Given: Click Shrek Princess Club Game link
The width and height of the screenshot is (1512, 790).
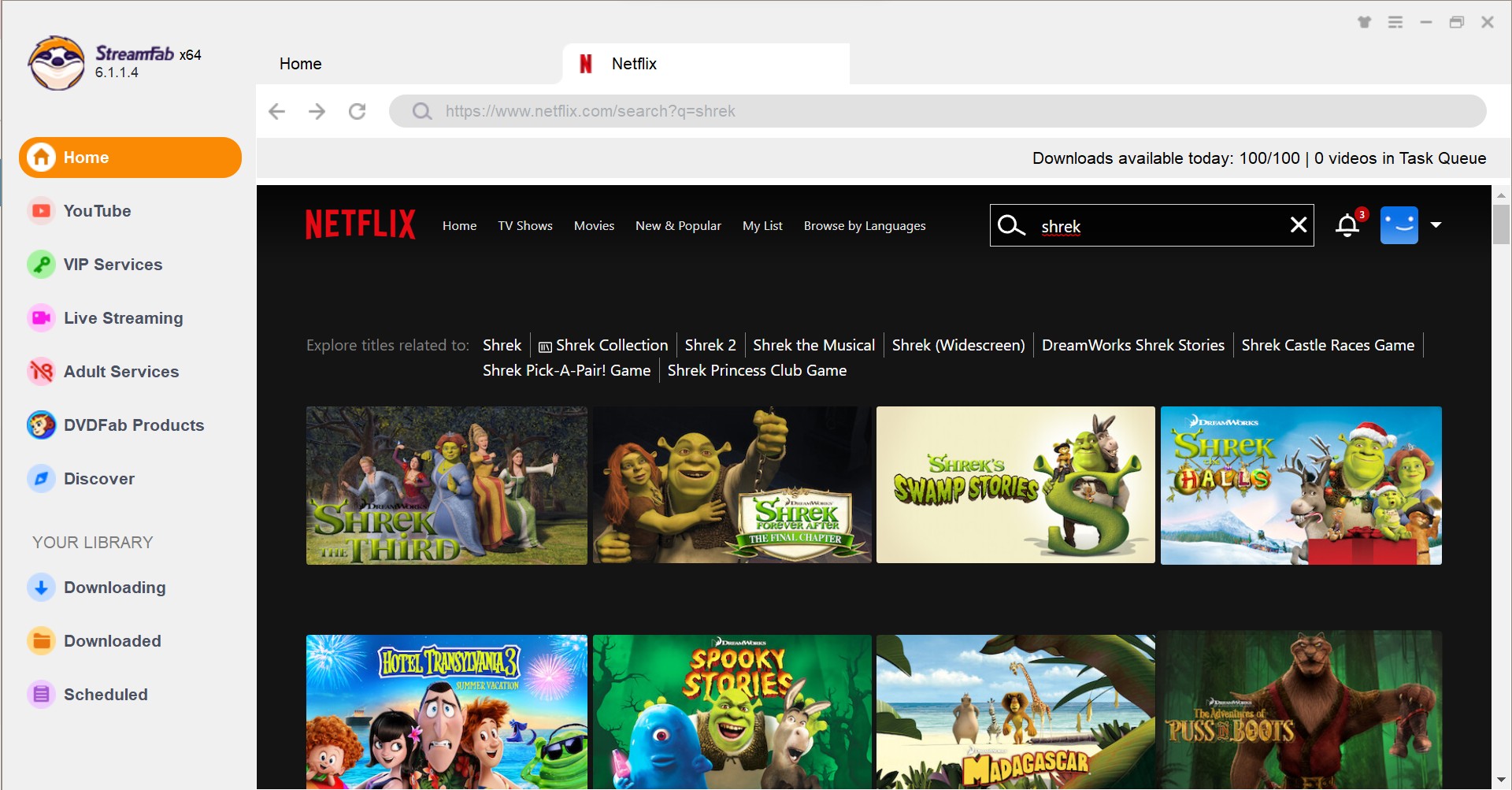Looking at the screenshot, I should click(757, 370).
